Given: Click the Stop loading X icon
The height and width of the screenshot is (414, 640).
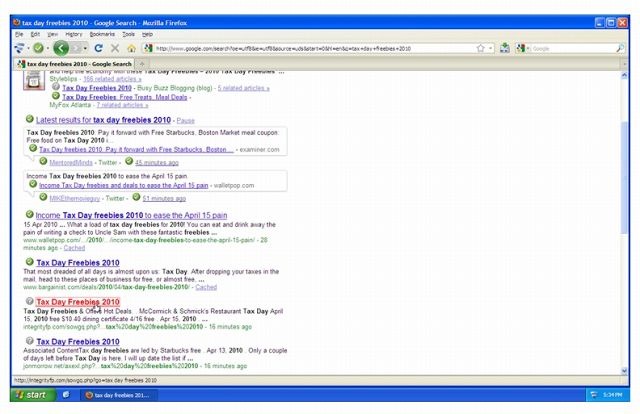Looking at the screenshot, I should click(115, 48).
